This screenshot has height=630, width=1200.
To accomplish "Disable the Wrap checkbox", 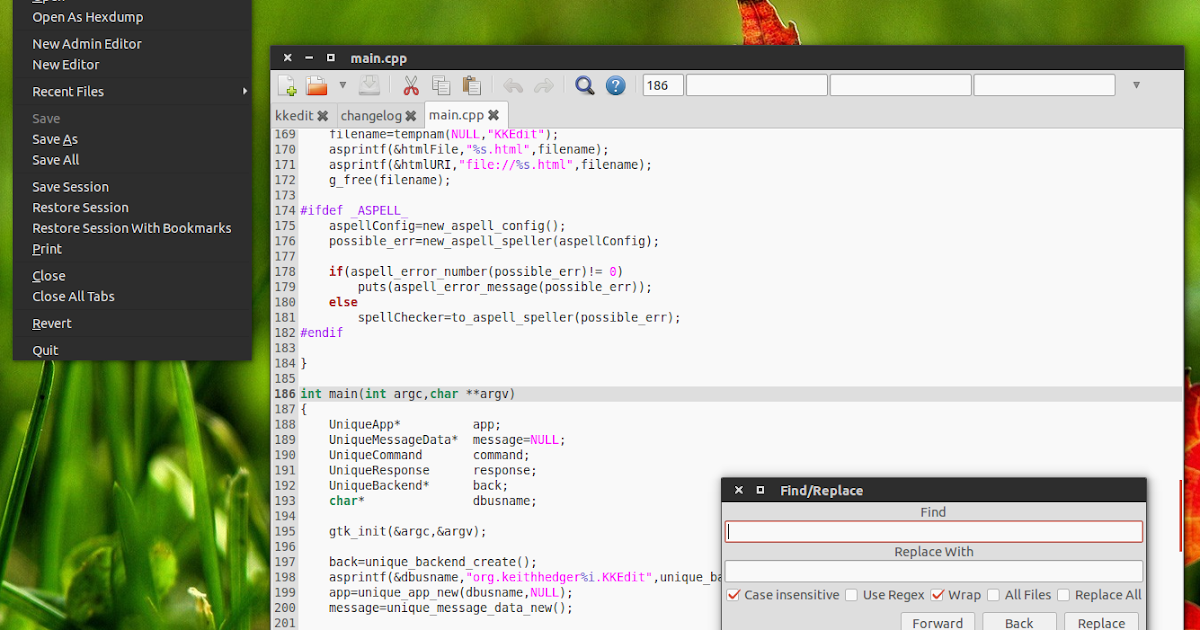I will [x=938, y=594].
